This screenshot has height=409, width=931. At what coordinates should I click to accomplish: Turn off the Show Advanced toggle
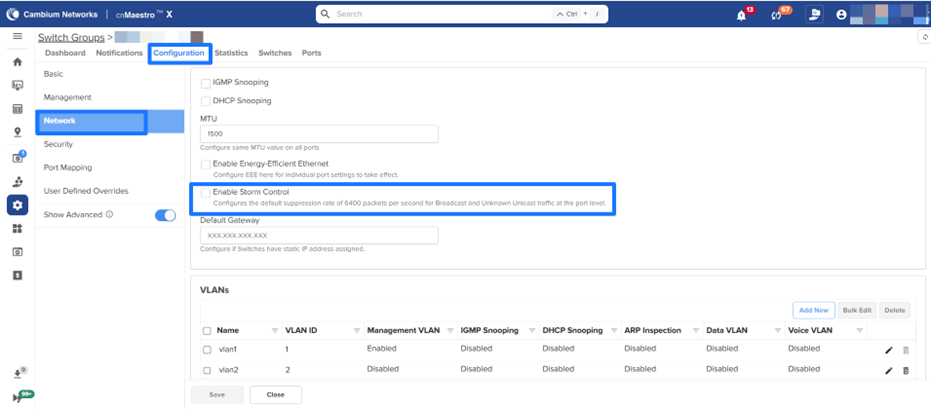click(165, 214)
